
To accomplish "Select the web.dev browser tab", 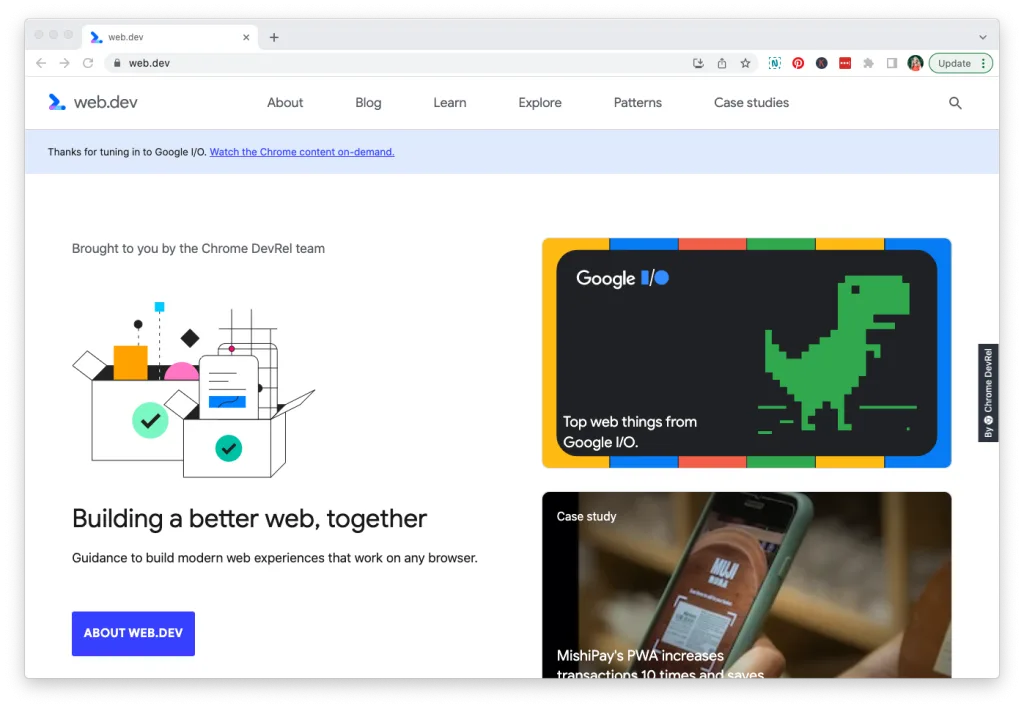I will click(x=170, y=37).
